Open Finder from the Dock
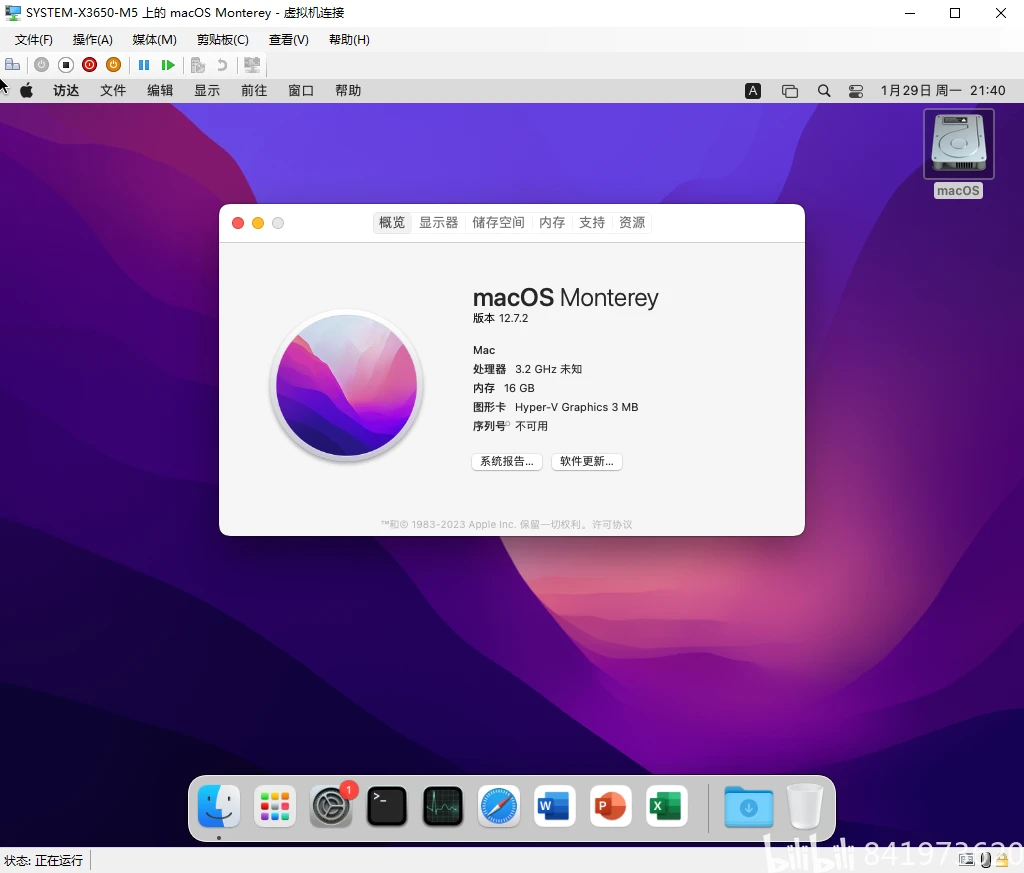The image size is (1024, 873). coord(219,806)
